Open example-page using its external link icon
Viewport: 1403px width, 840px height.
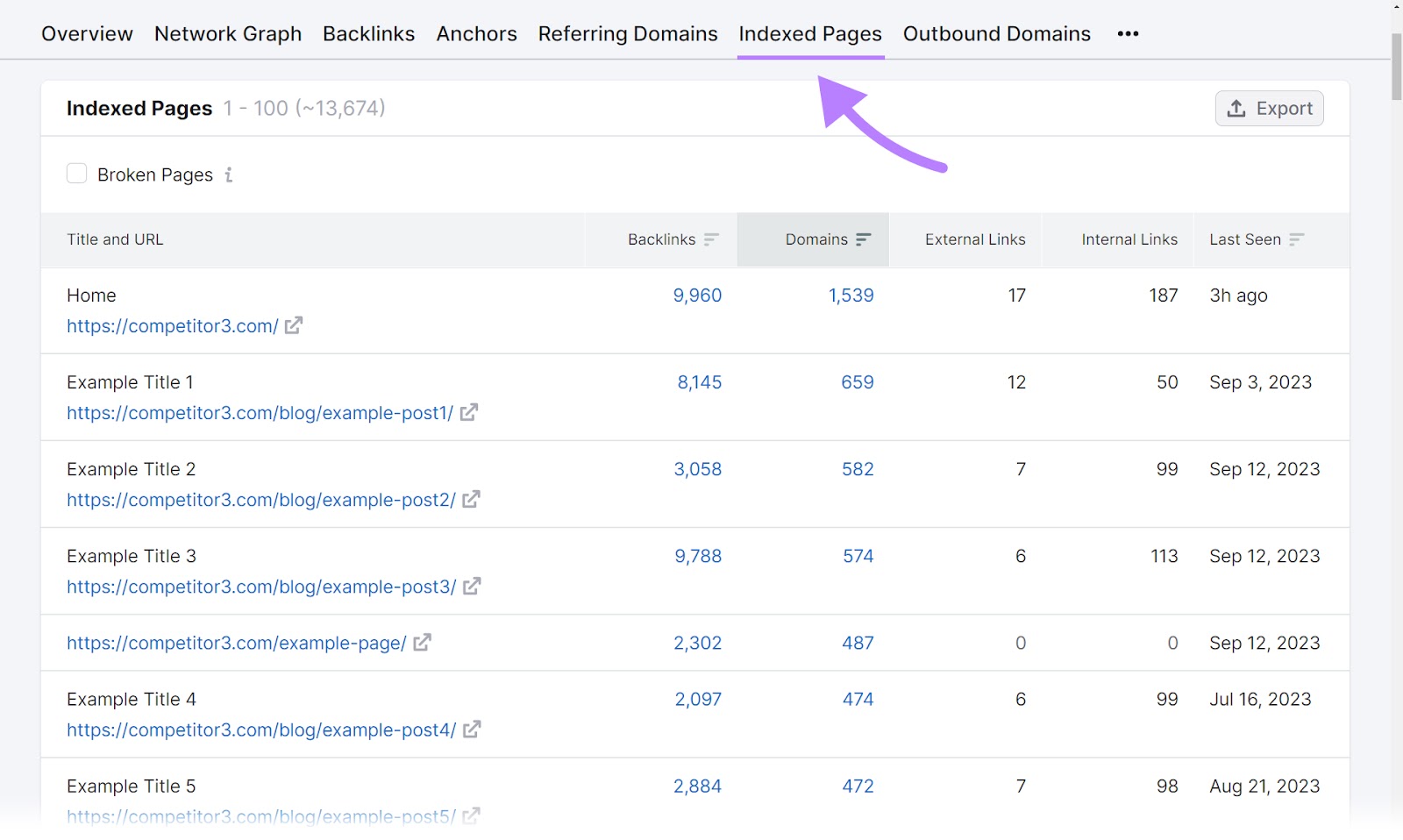[x=424, y=643]
